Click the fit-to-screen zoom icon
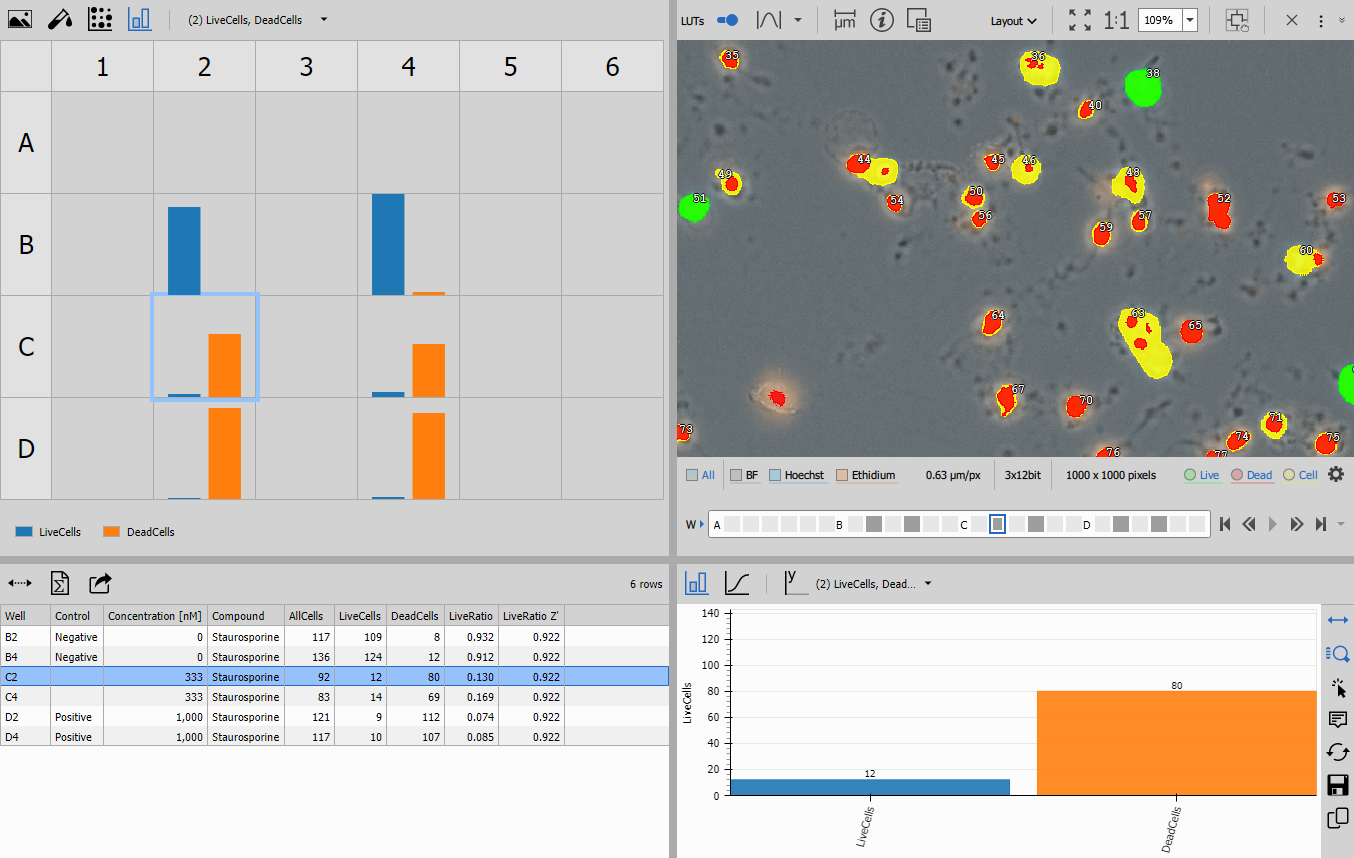The width and height of the screenshot is (1354, 858). coord(1080,20)
